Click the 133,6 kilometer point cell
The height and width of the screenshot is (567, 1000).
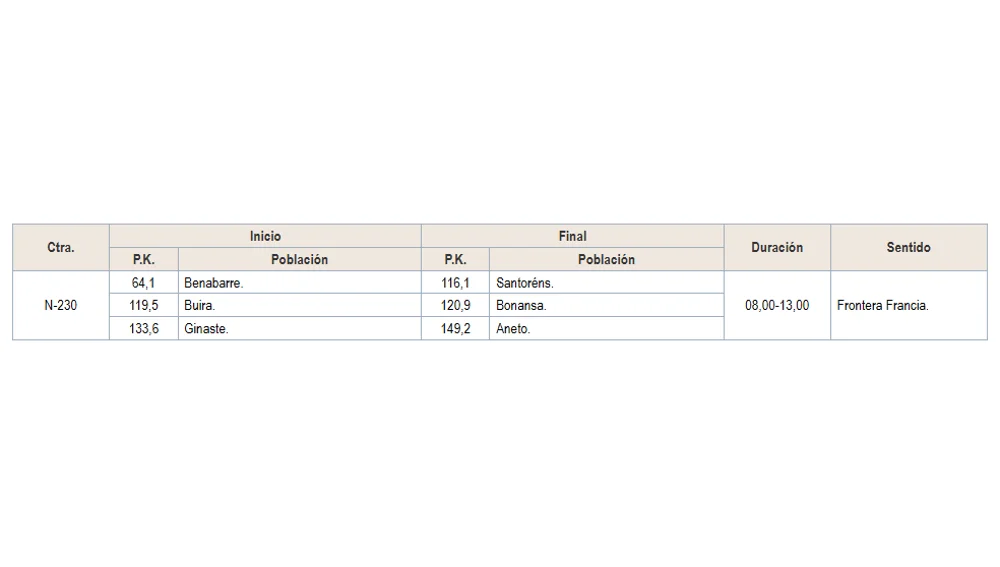coord(144,329)
